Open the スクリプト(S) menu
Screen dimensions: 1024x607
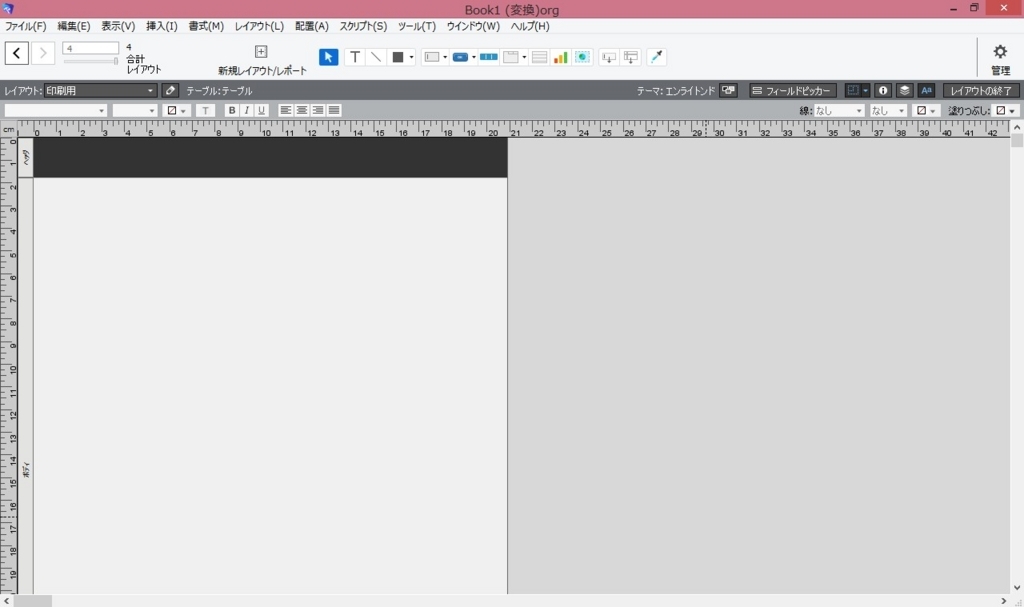tap(363, 26)
